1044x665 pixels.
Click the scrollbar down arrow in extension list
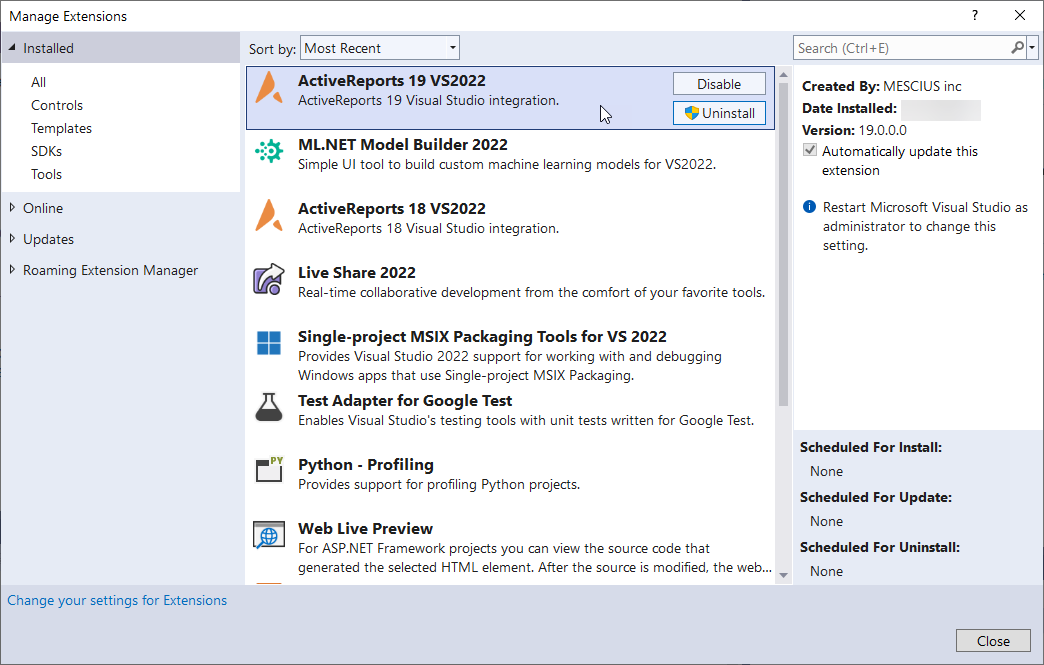(x=783, y=575)
